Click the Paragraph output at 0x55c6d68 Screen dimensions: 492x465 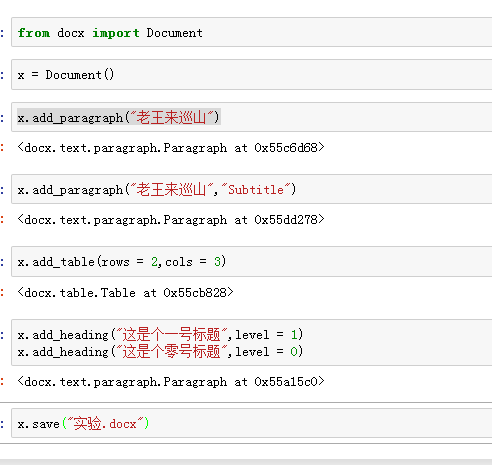[x=171, y=148]
